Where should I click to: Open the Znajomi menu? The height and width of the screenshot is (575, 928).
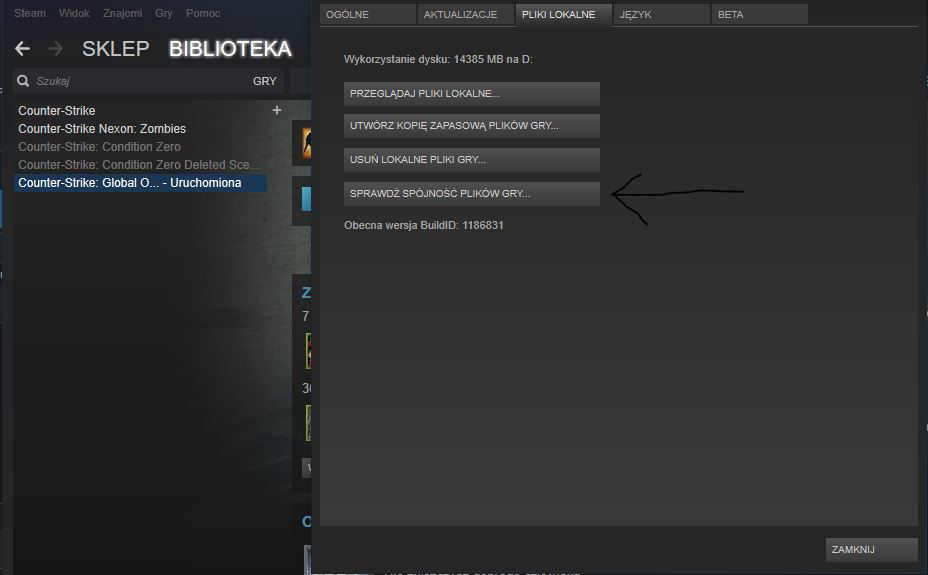point(123,13)
